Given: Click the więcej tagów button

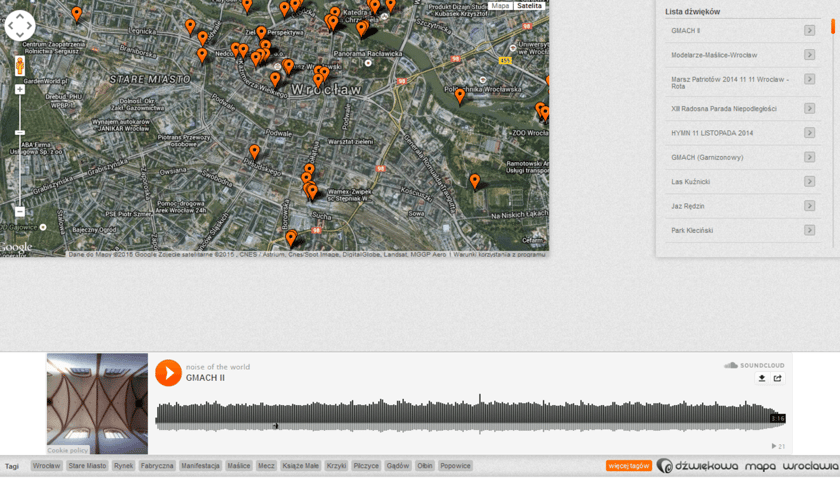Looking at the screenshot, I should [628, 466].
